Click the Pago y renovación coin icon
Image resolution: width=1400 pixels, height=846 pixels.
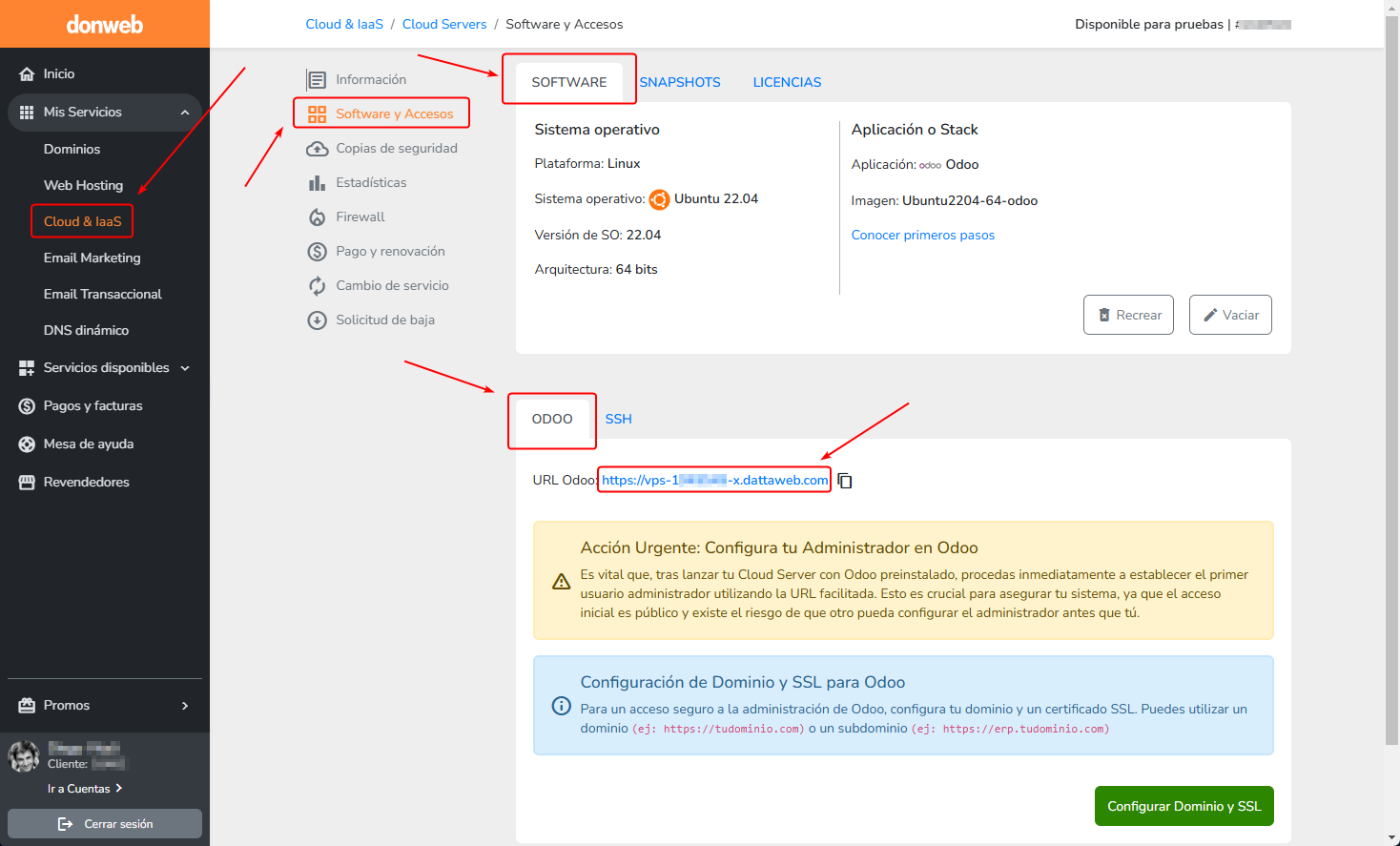click(x=318, y=252)
